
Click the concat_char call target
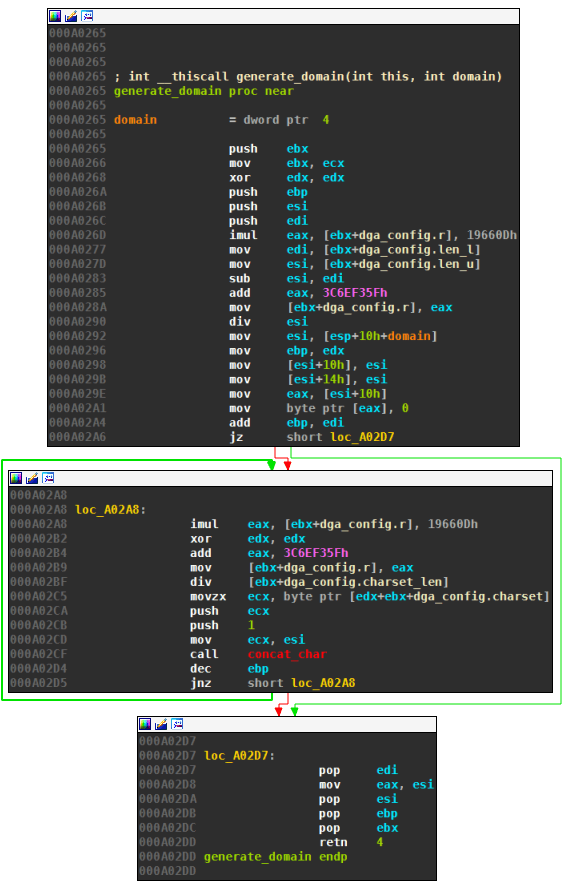[287, 654]
